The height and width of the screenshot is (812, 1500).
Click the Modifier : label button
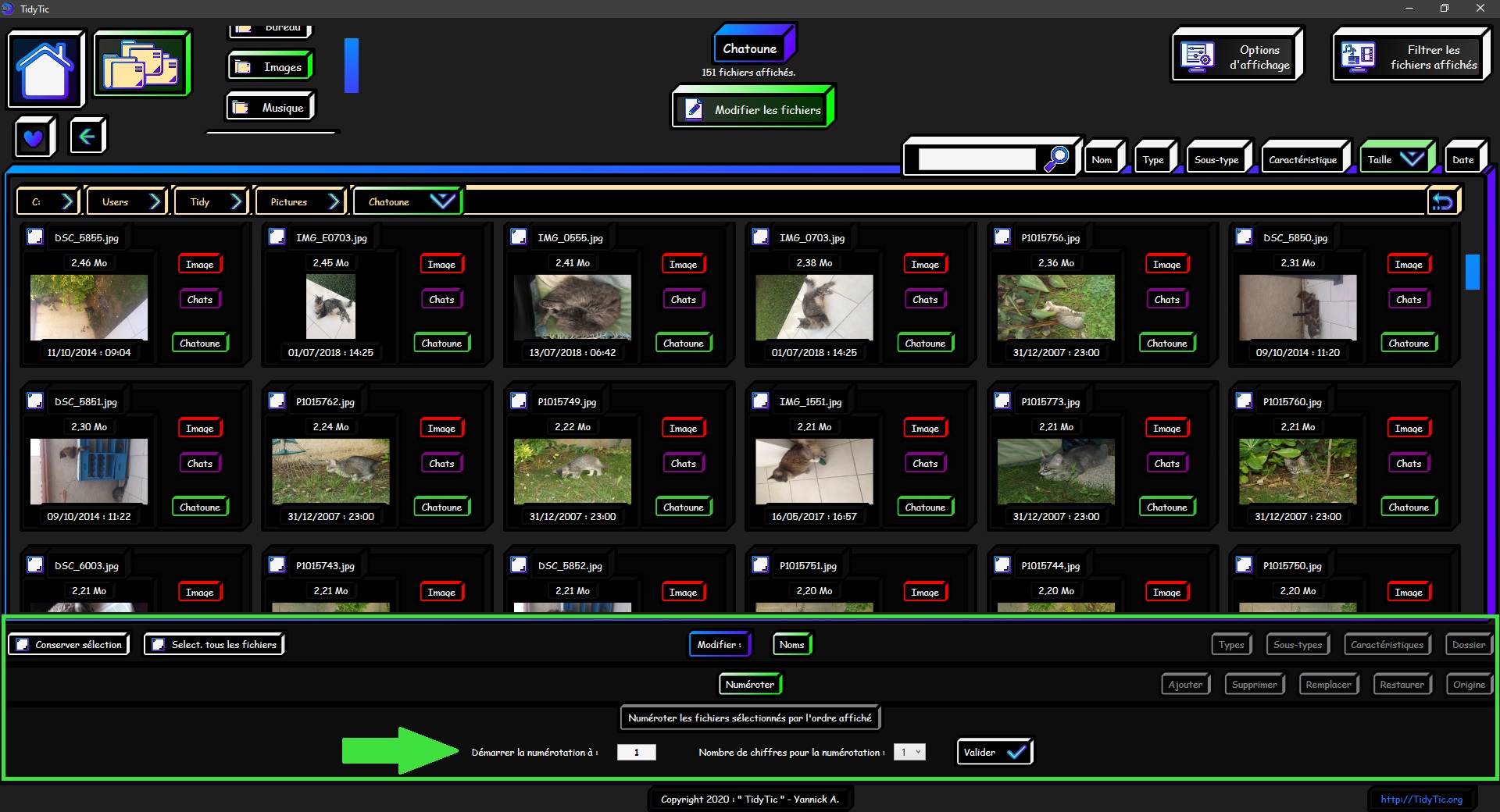click(720, 644)
